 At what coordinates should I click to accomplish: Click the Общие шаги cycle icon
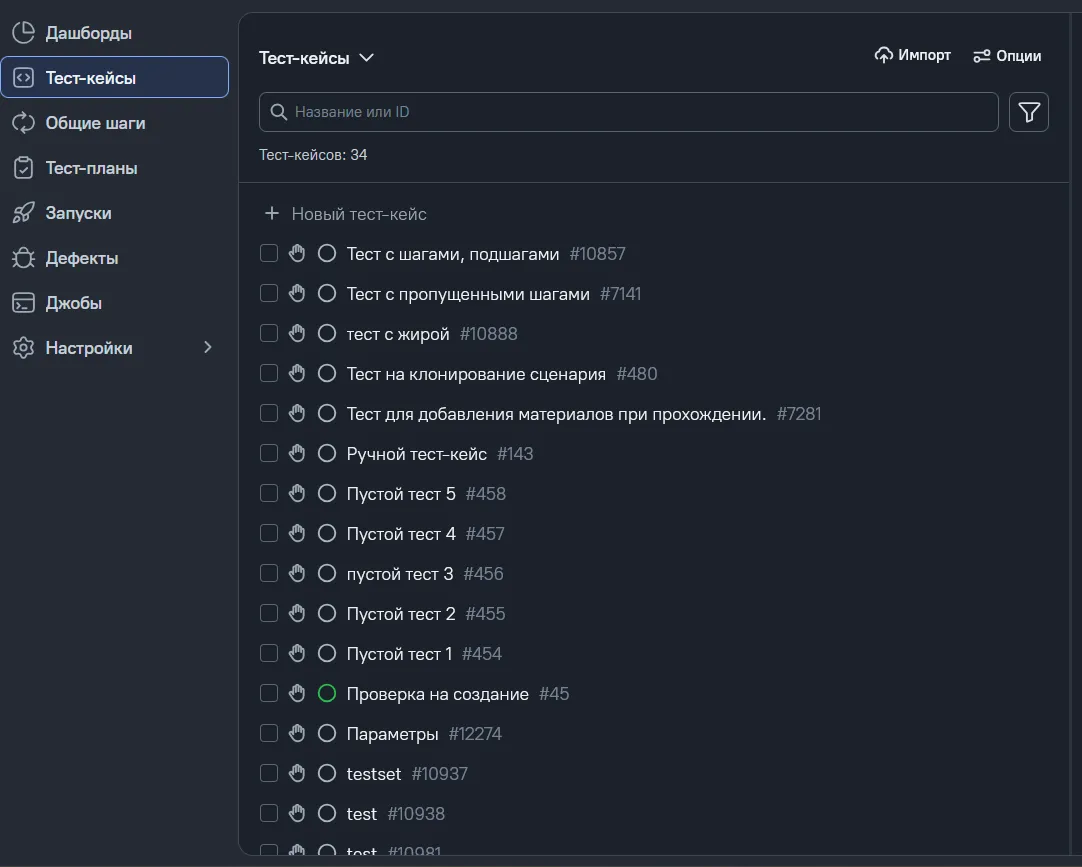point(23,123)
